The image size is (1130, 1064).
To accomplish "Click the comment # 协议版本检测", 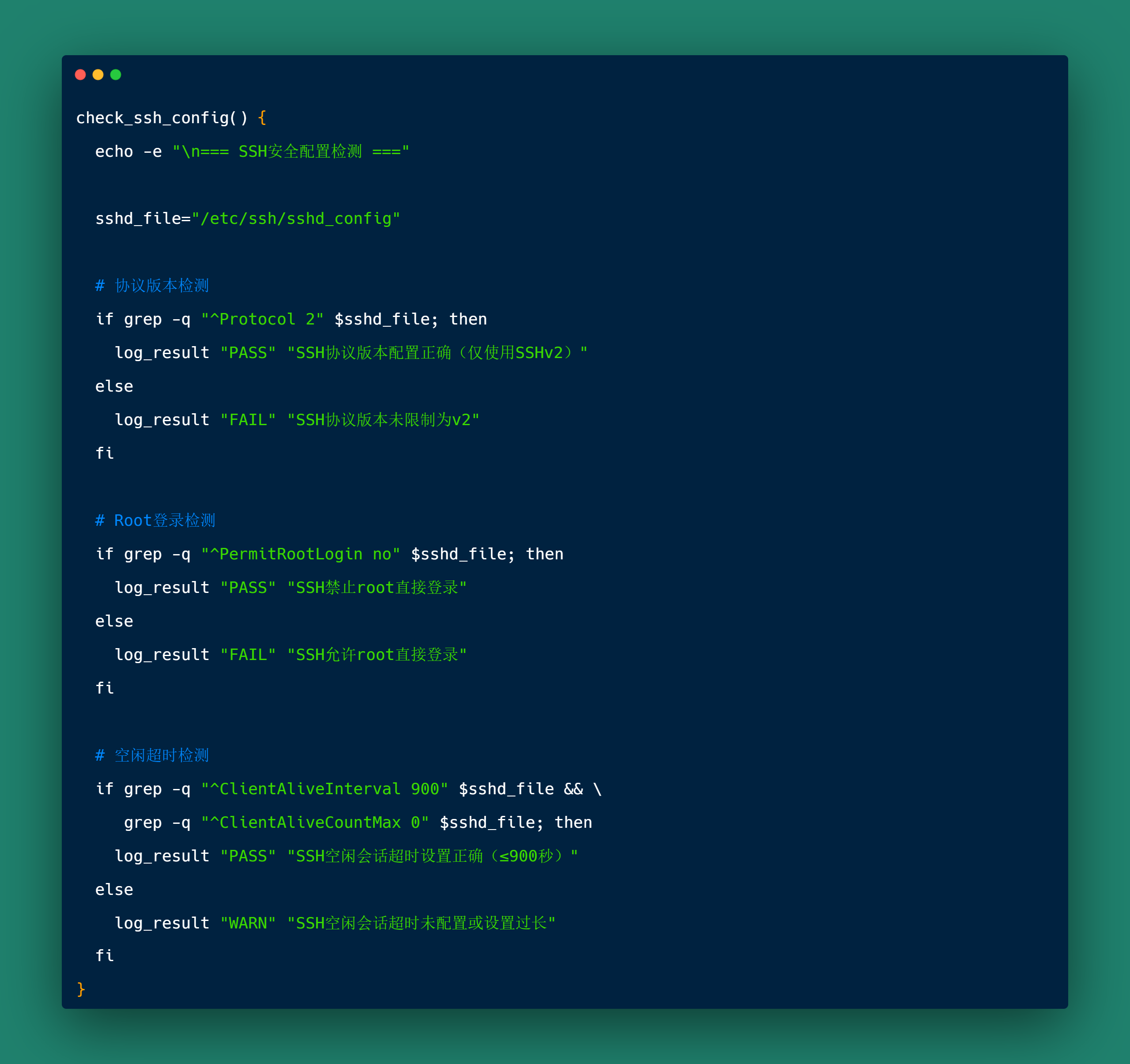I will [x=152, y=285].
